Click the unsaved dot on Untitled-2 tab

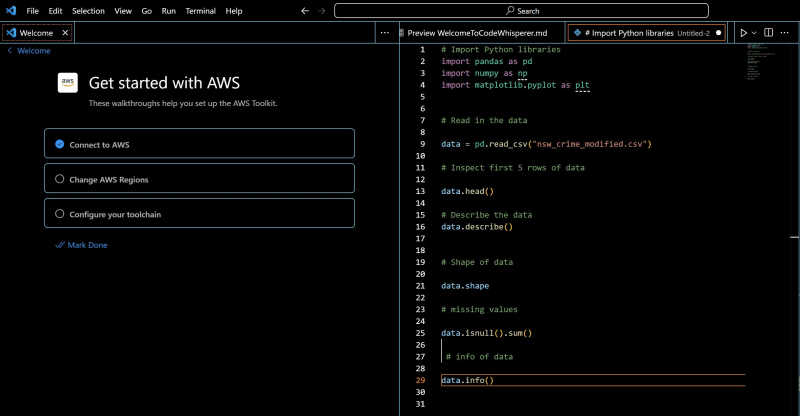(718, 33)
